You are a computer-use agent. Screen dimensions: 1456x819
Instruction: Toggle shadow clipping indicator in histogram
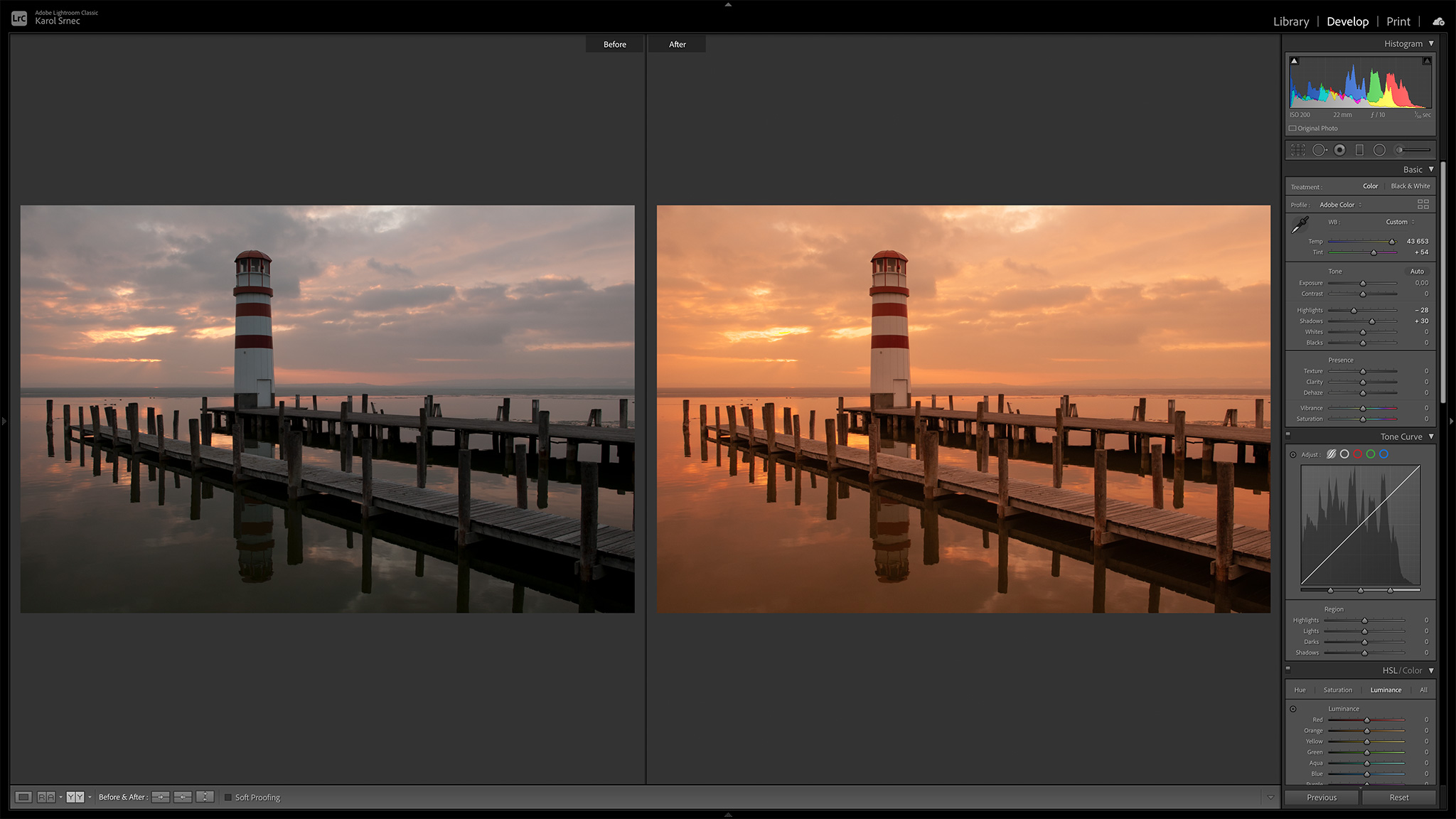pos(1295,61)
